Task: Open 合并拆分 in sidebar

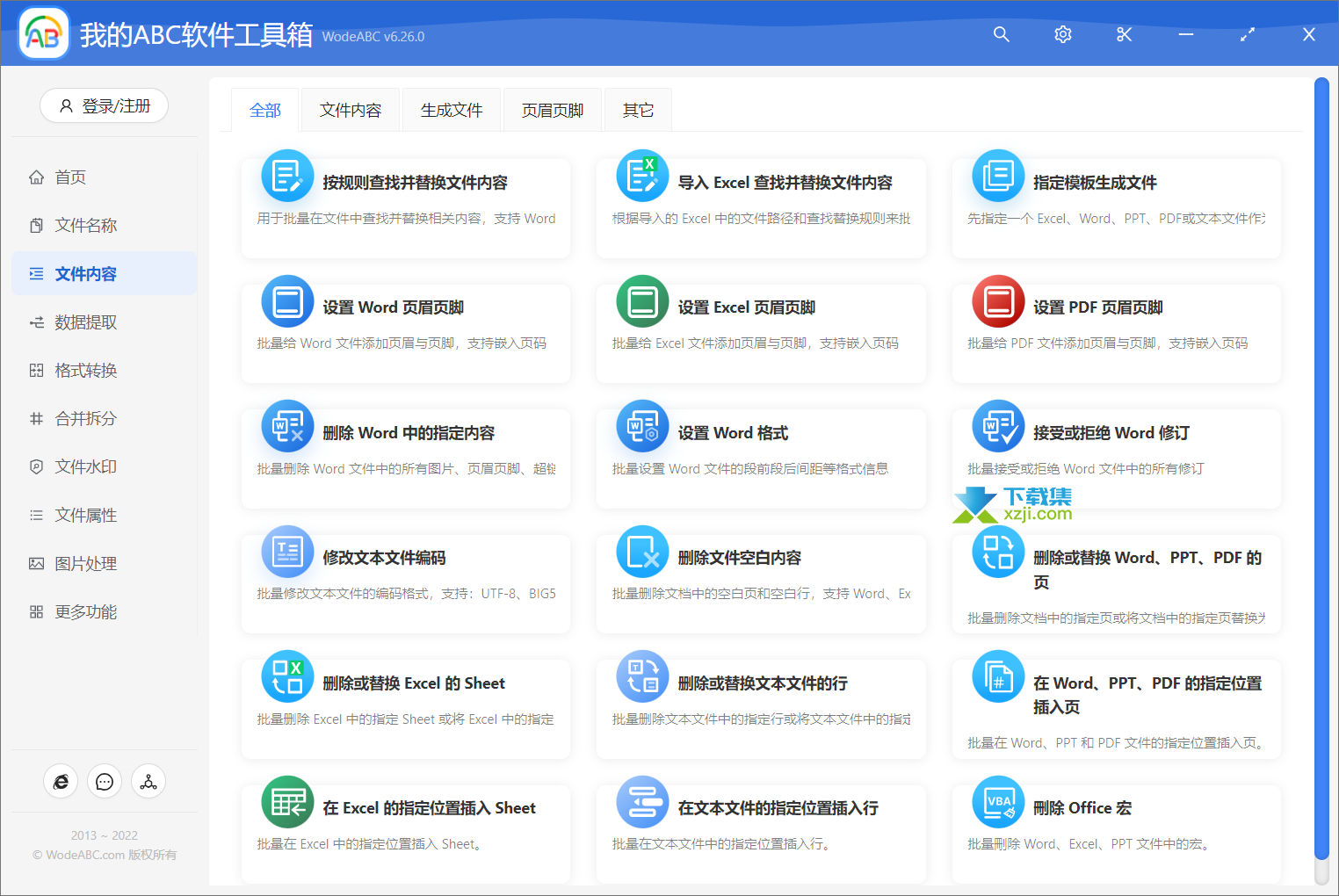Action: pyautogui.click(x=104, y=419)
